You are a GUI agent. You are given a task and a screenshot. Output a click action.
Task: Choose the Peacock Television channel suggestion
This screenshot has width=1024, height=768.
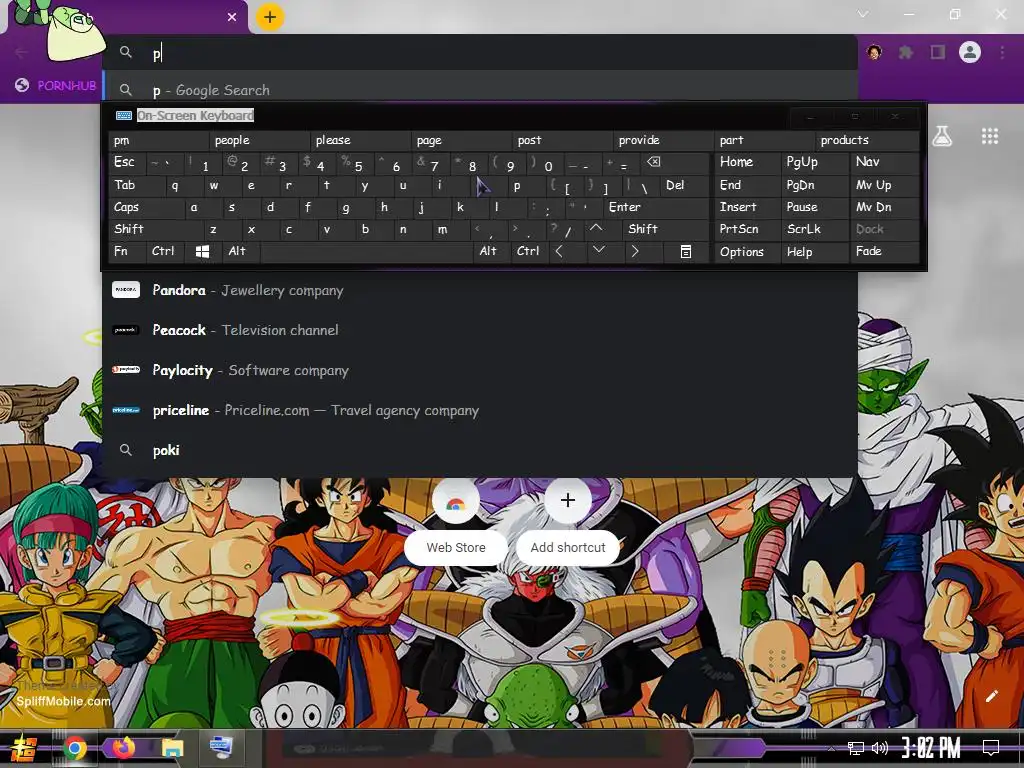479,330
